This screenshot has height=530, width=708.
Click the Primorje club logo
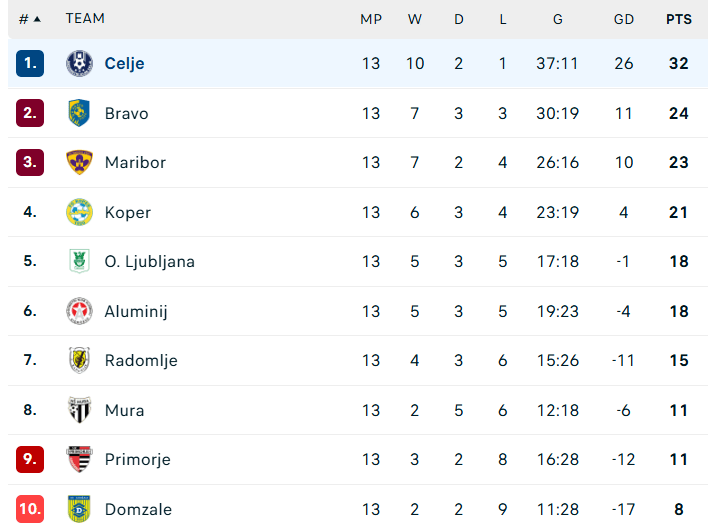[79, 459]
